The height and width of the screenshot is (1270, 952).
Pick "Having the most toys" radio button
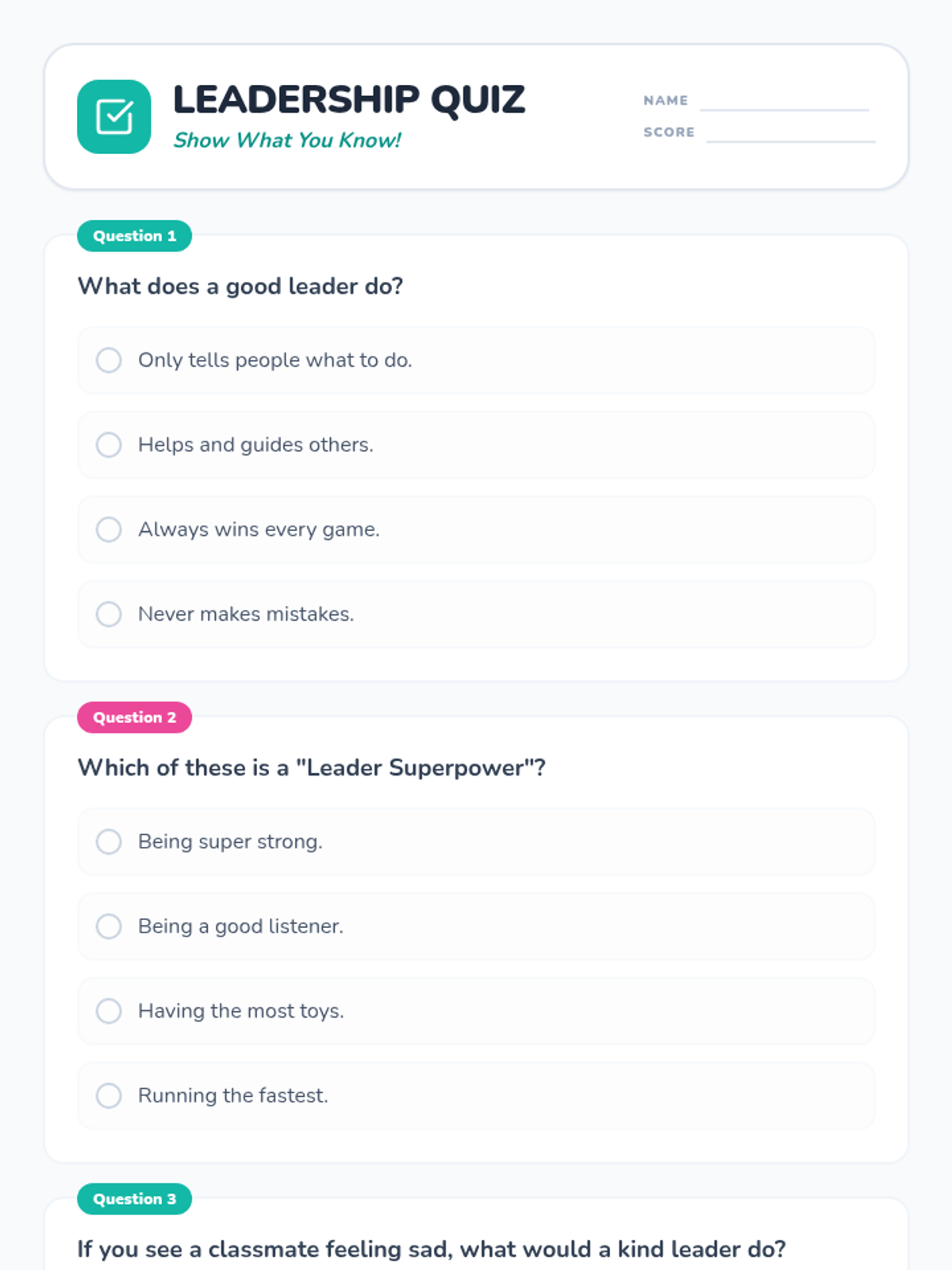click(x=109, y=1011)
